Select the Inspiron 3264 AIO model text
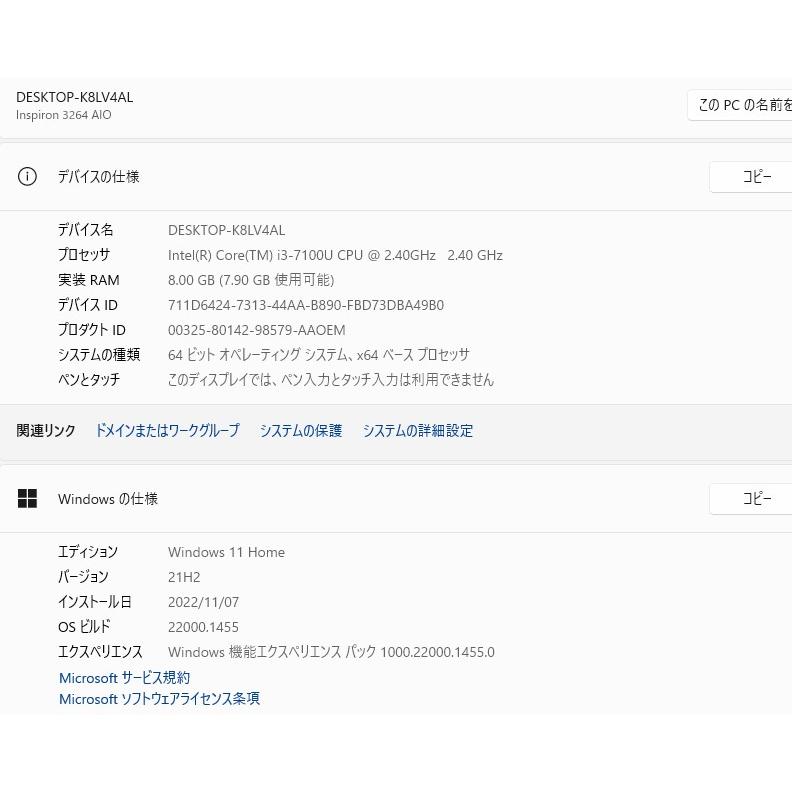Viewport: 792px width, 792px height. (x=64, y=115)
